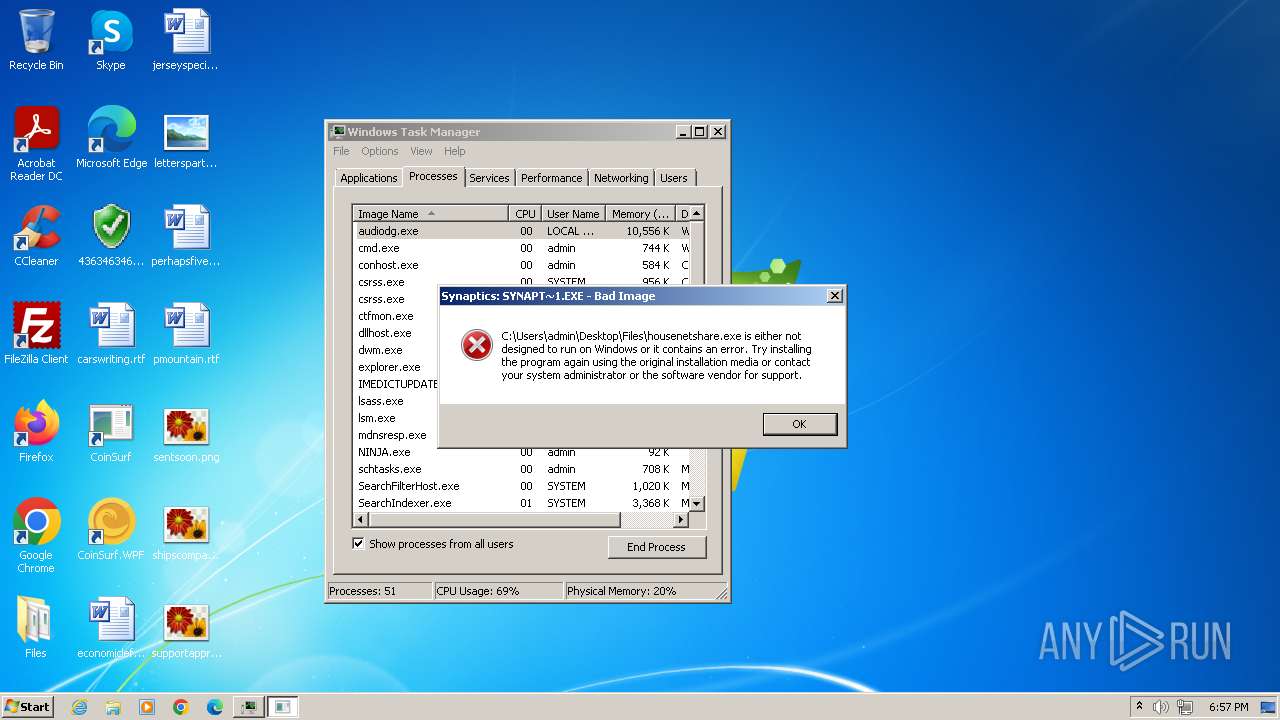The height and width of the screenshot is (720, 1280).
Task: Open Internet Explorer from taskbar
Action: 79,707
